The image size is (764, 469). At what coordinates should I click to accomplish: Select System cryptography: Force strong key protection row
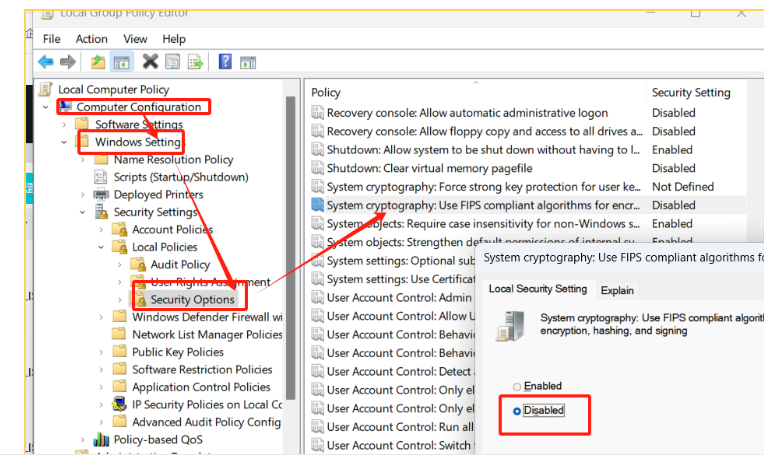point(528,187)
